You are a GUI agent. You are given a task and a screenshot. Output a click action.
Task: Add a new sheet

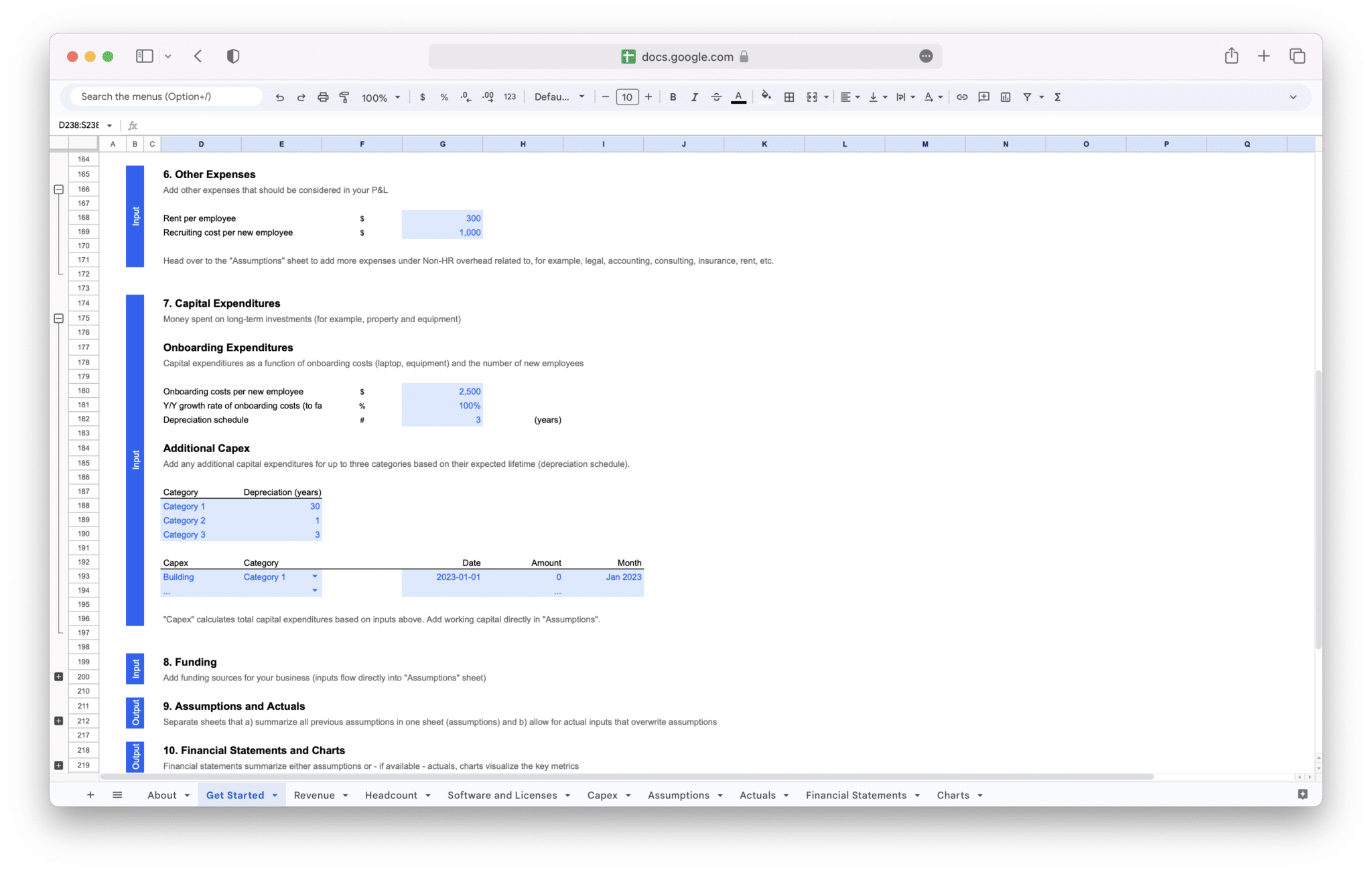coord(90,795)
